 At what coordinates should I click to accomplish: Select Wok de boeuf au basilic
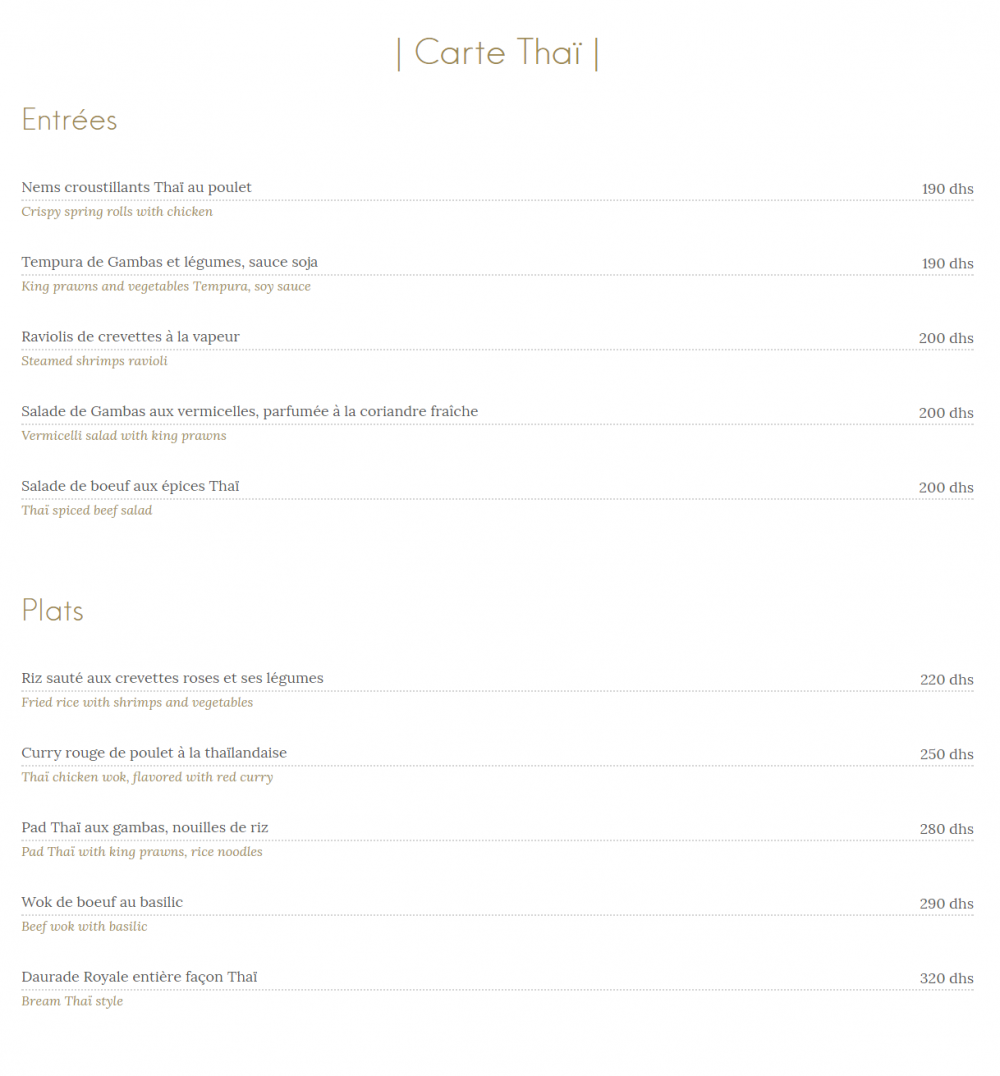[102, 903]
